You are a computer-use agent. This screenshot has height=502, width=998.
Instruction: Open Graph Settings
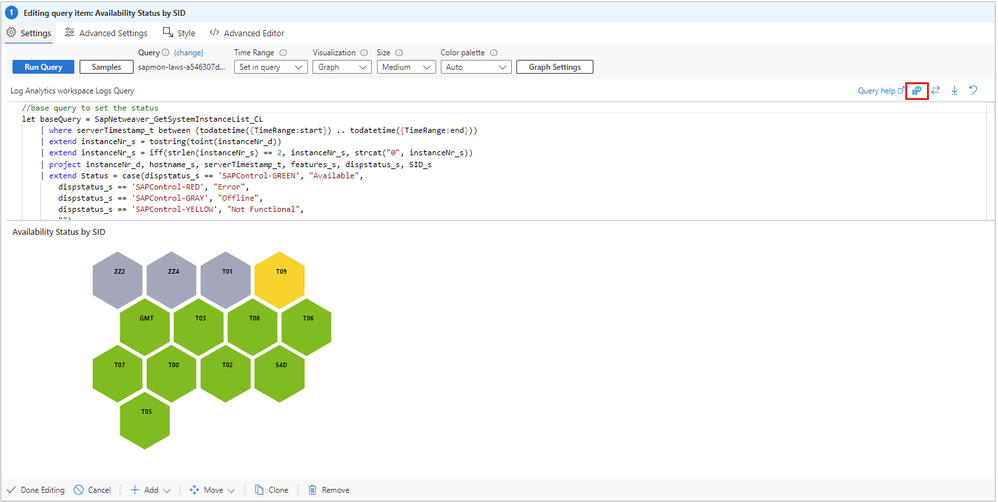554,67
